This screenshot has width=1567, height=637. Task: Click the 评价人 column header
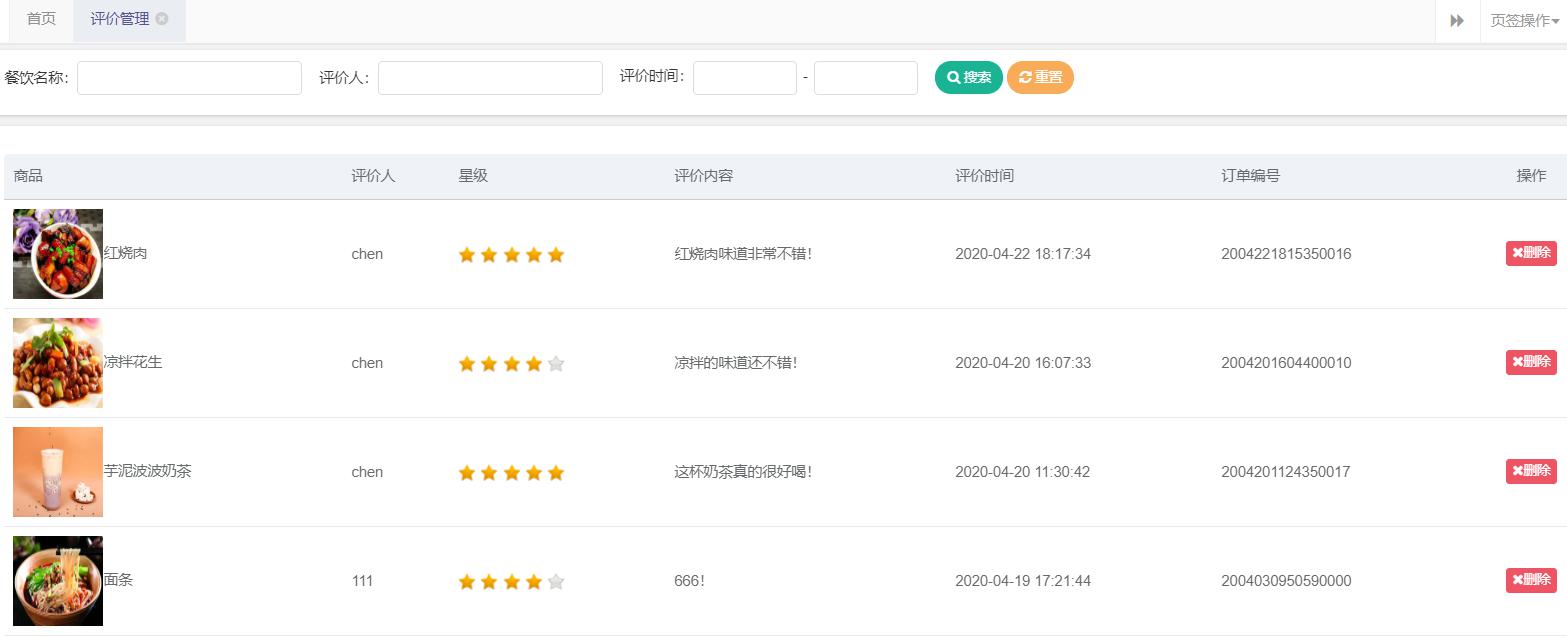373,176
